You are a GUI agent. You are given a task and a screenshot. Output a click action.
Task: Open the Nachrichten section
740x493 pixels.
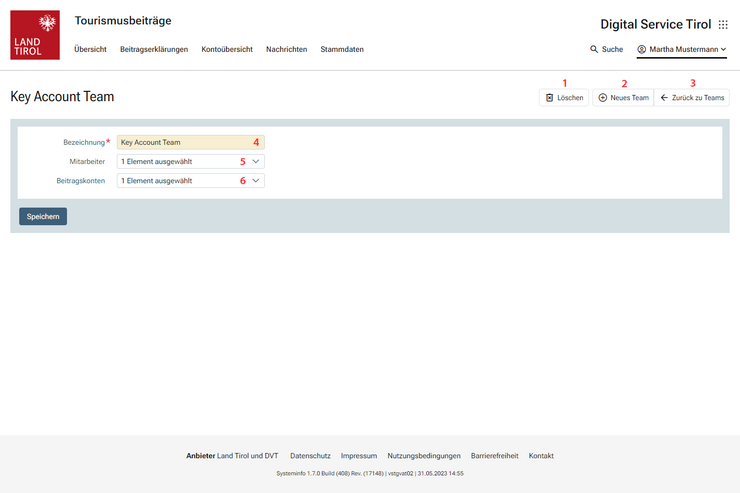coord(286,49)
